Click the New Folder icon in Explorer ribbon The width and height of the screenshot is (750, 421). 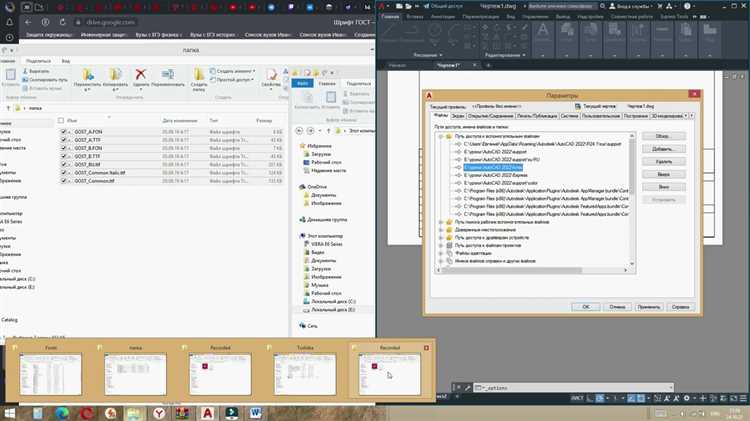click(x=199, y=73)
